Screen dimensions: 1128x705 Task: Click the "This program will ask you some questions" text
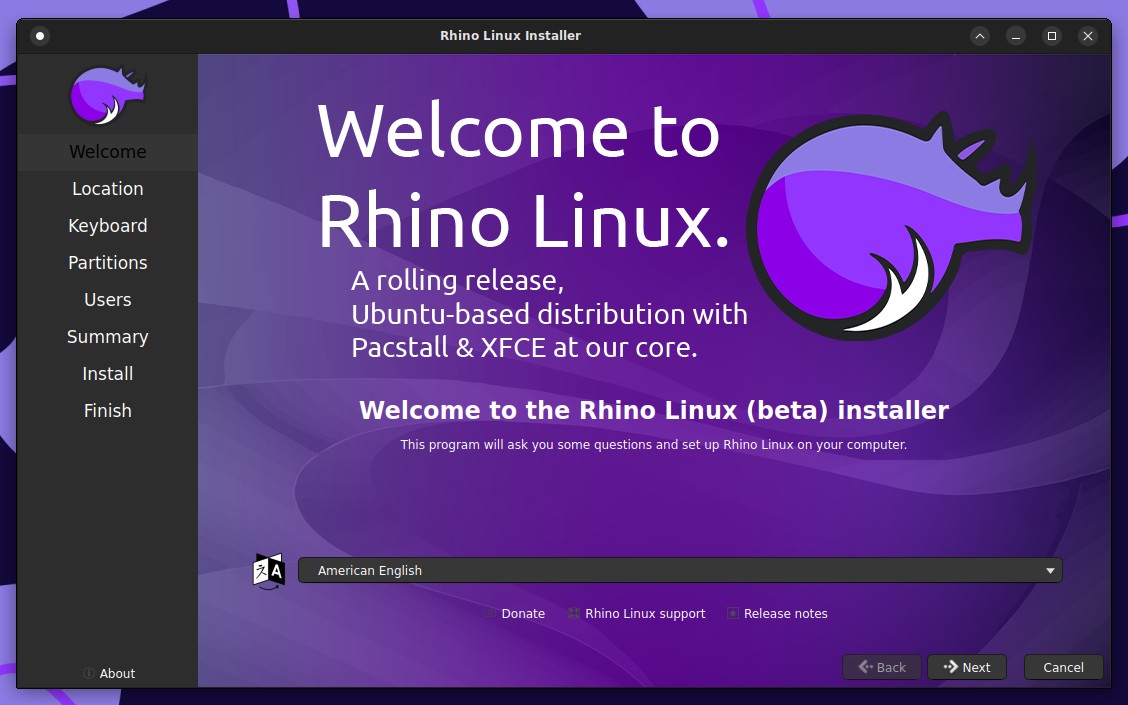coord(653,445)
